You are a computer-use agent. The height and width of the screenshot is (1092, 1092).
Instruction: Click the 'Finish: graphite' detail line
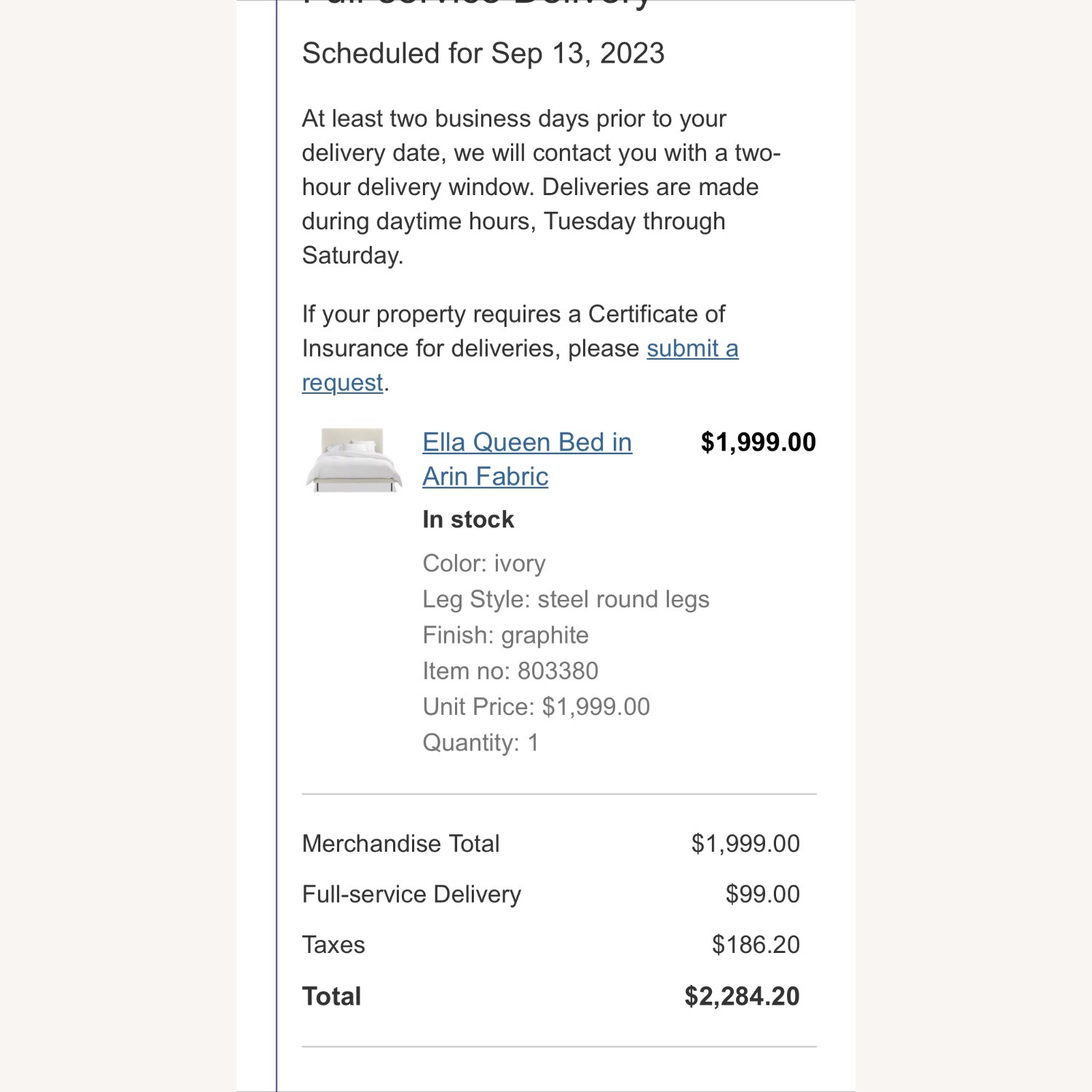[505, 635]
